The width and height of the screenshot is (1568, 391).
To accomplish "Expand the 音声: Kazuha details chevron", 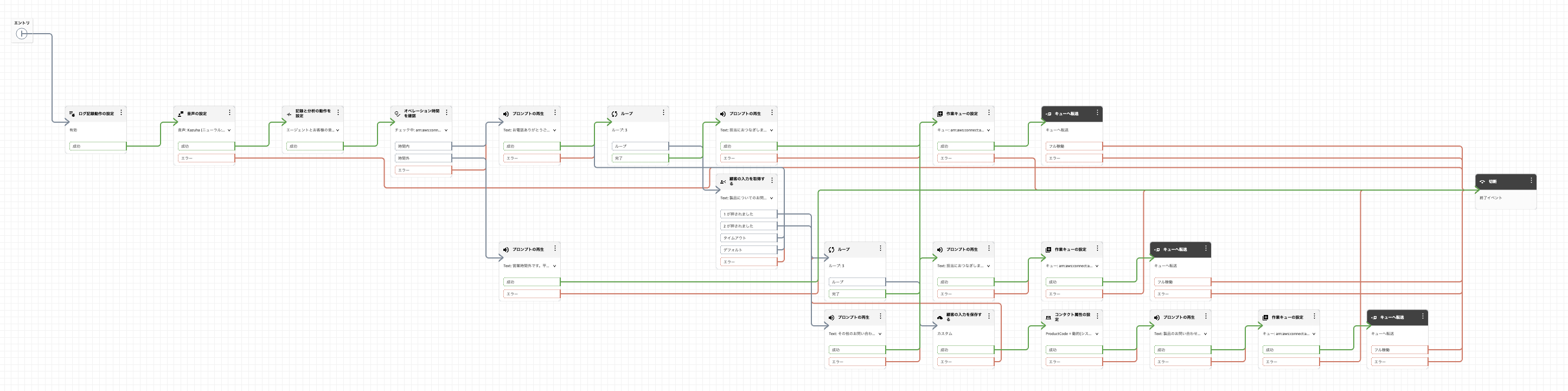I will [x=229, y=130].
